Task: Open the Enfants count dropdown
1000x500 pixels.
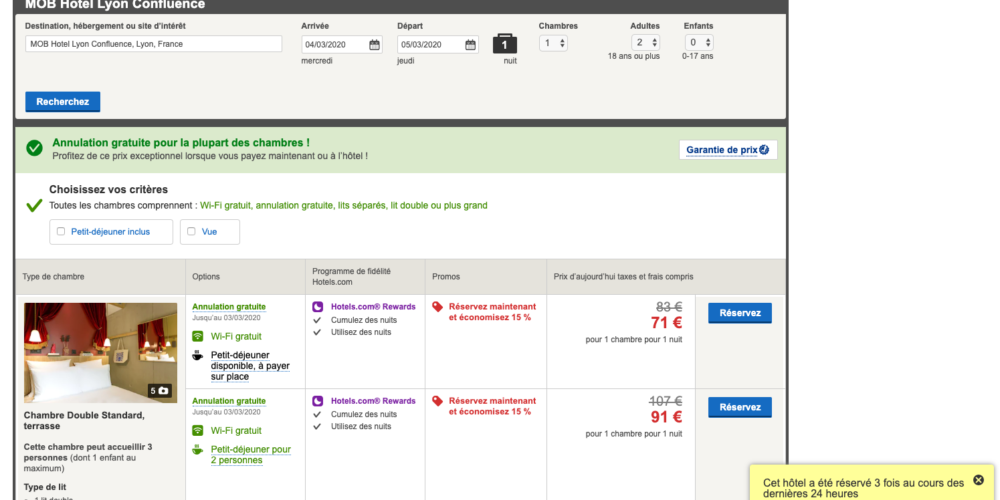Action: coord(698,43)
